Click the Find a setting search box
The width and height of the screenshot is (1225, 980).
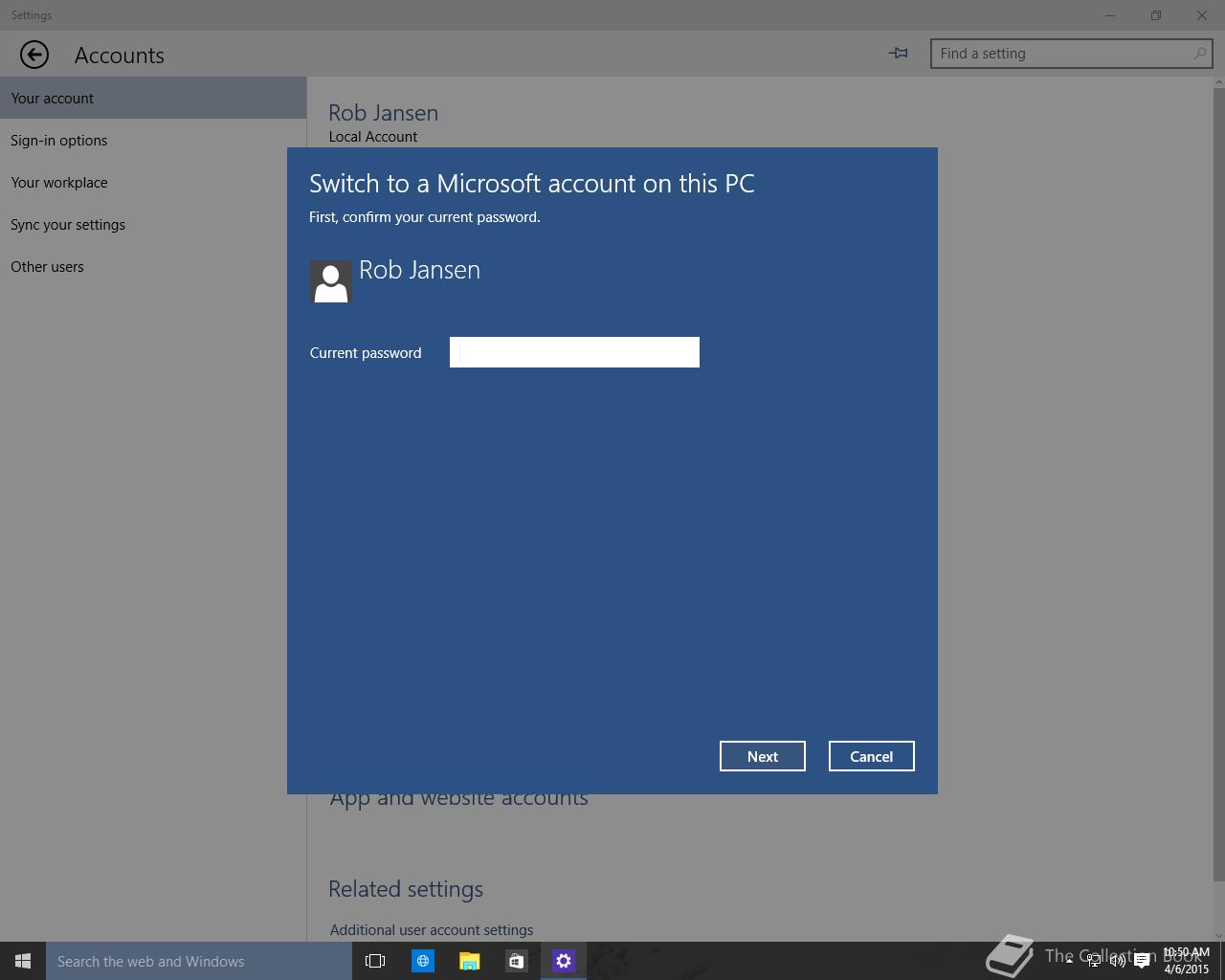(x=1072, y=54)
